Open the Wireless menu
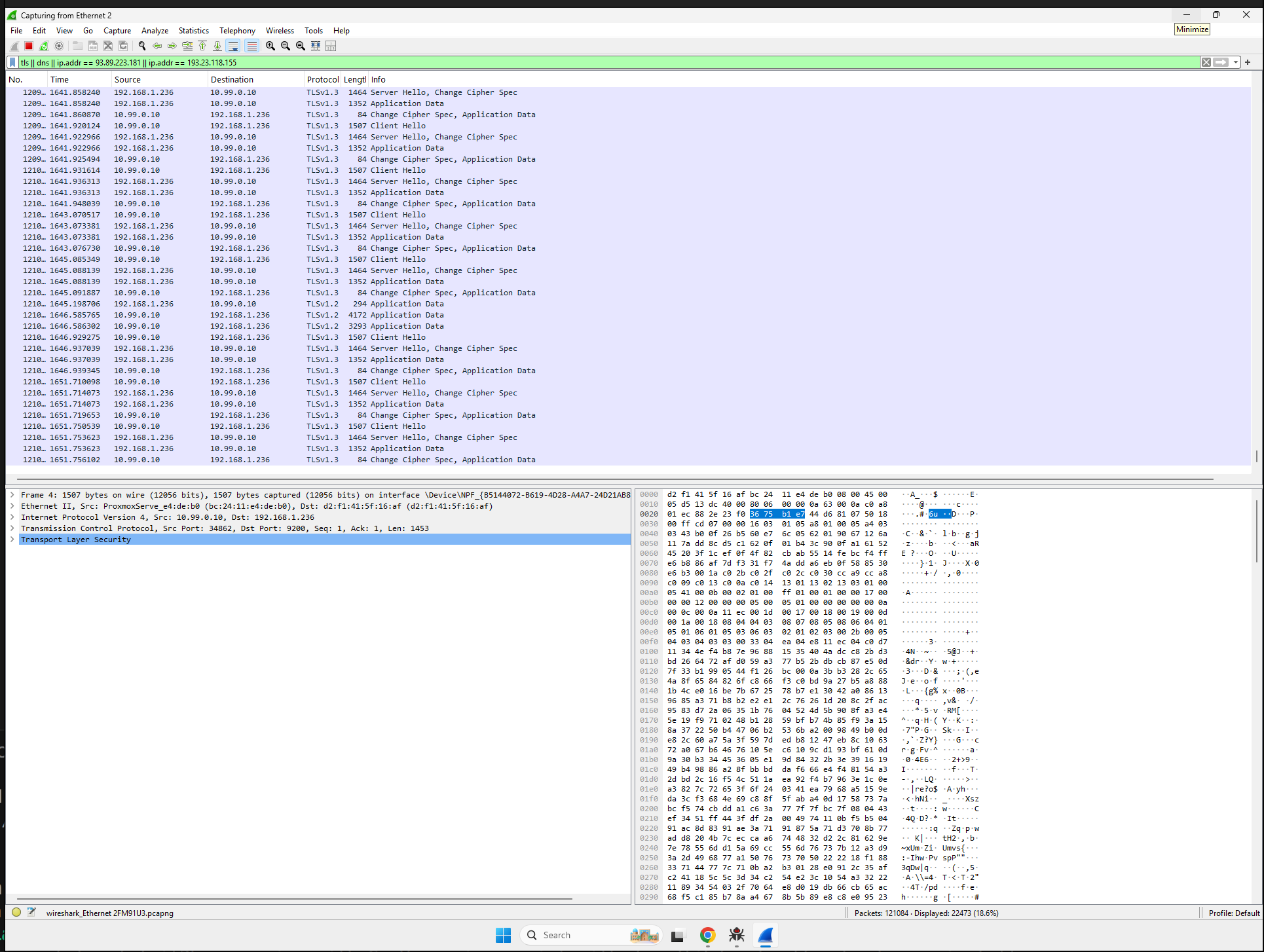1264x952 pixels. [x=280, y=31]
